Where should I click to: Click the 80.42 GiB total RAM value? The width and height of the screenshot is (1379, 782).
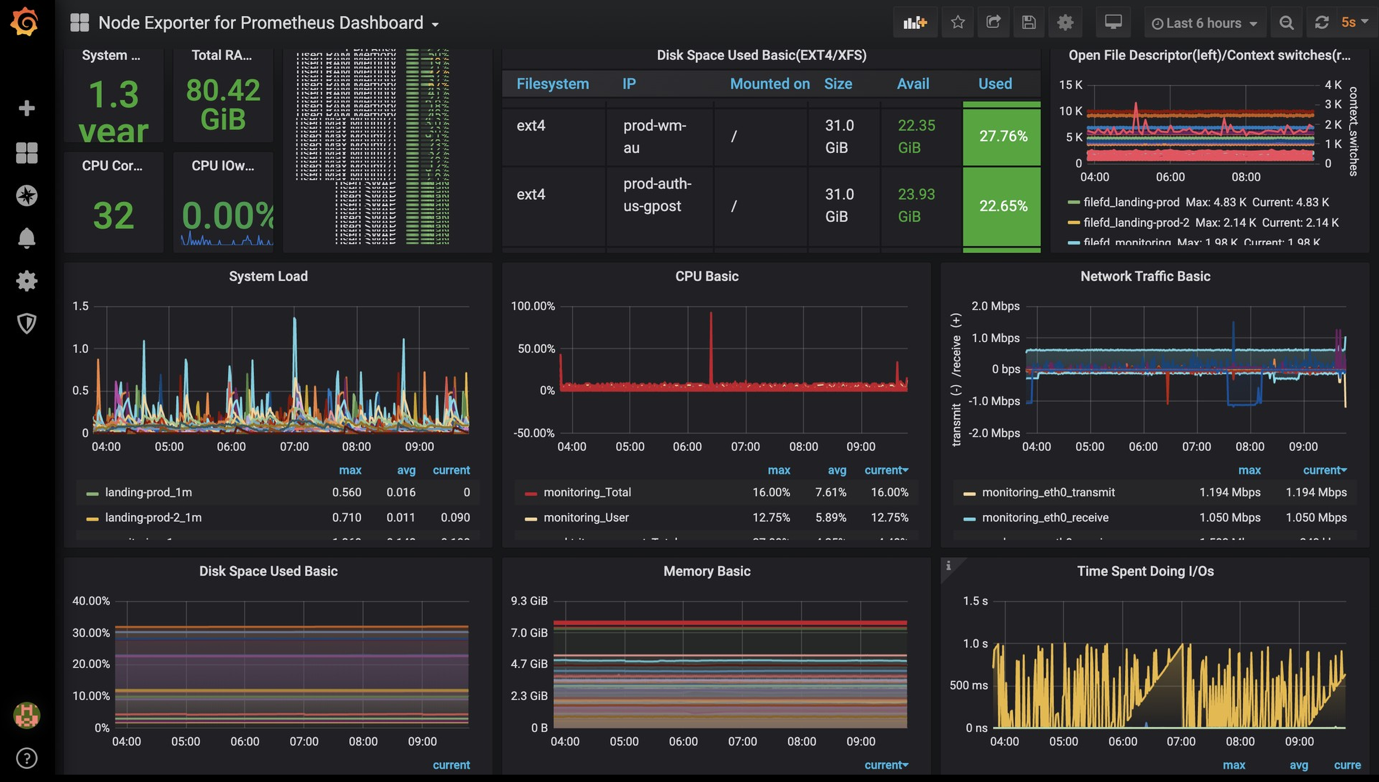(x=223, y=104)
